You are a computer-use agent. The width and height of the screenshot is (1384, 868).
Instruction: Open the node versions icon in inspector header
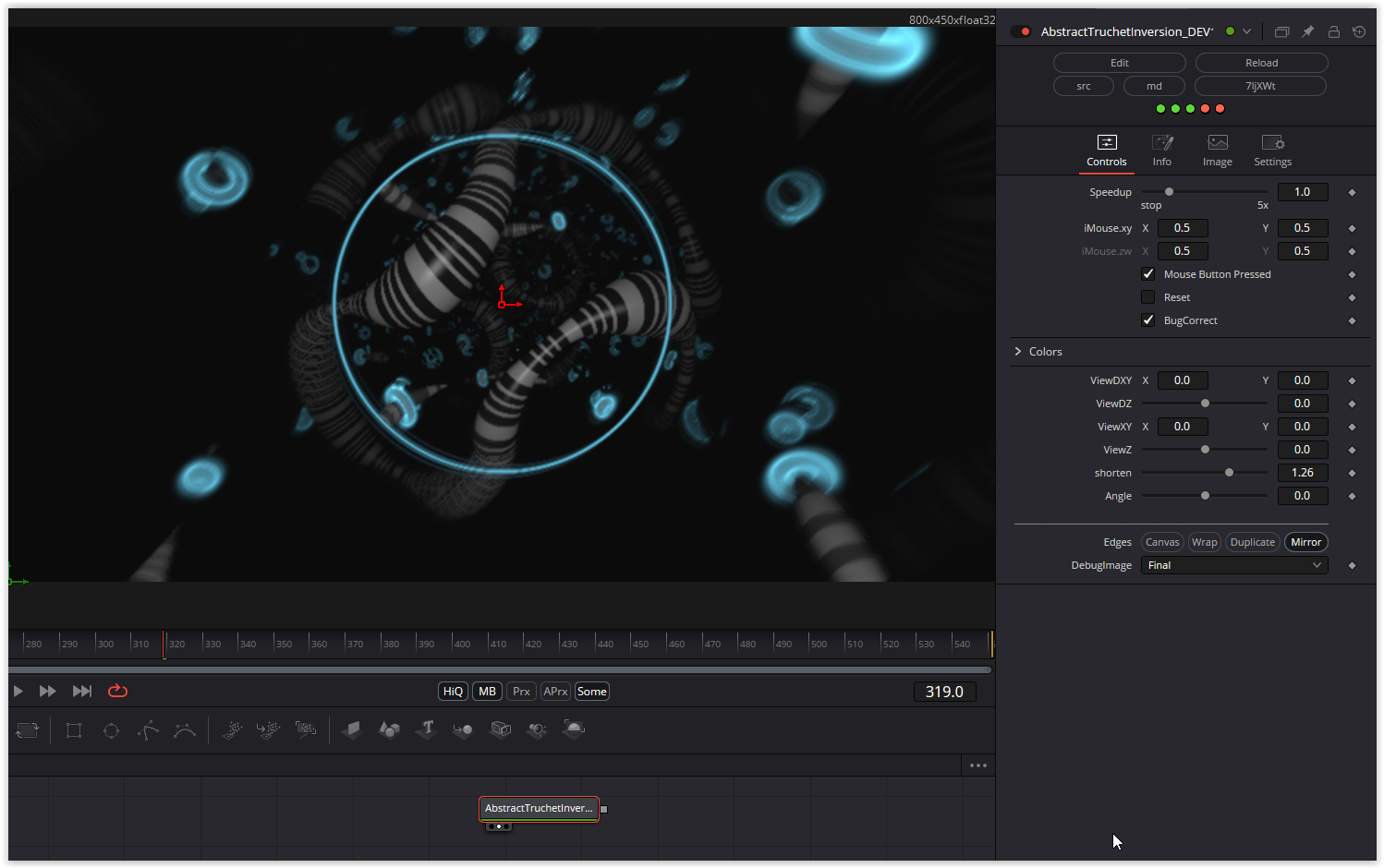pyautogui.click(x=1281, y=31)
